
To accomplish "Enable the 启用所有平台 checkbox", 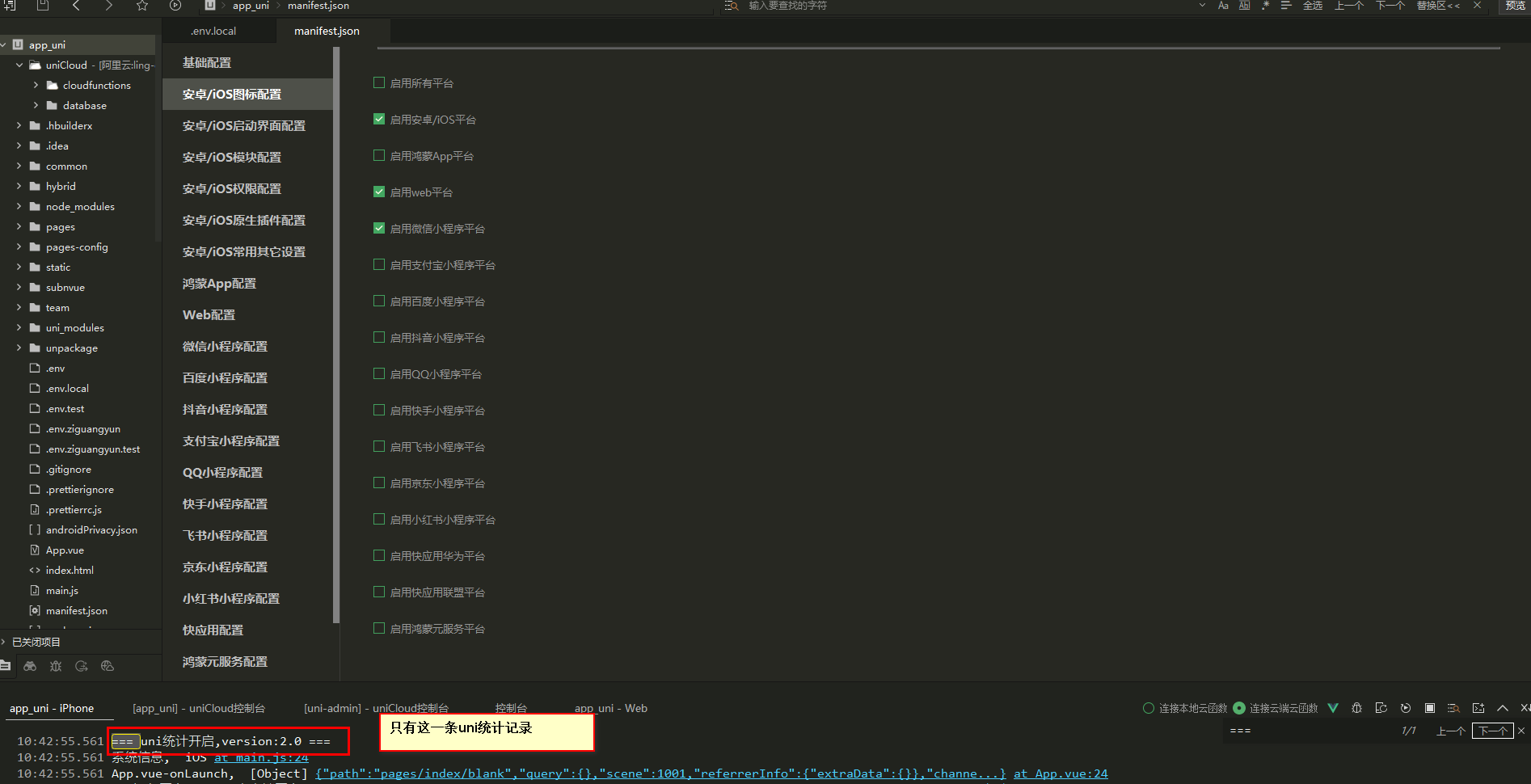I will coord(379,82).
